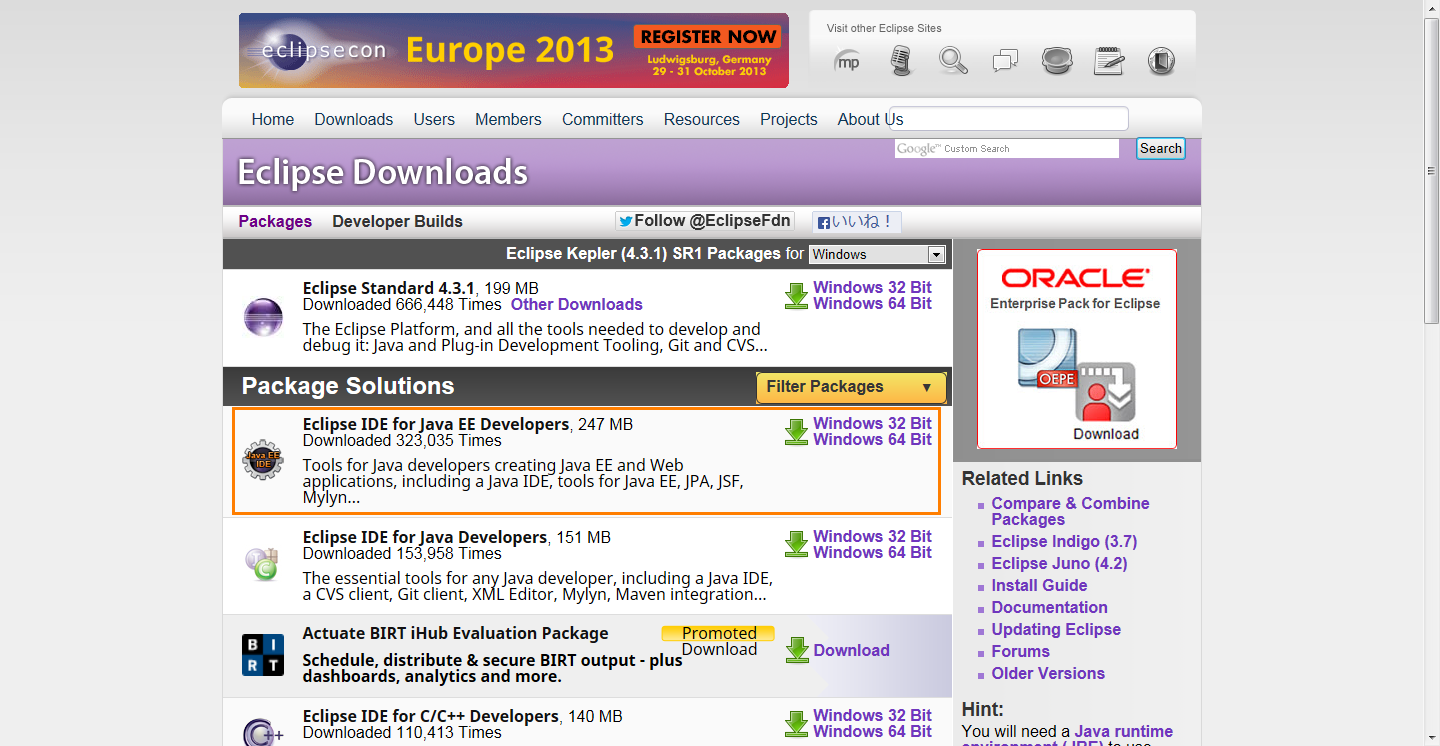This screenshot has width=1440, height=746.
Task: Click the Eclipse Standard purple sphere icon
Action: click(x=264, y=317)
